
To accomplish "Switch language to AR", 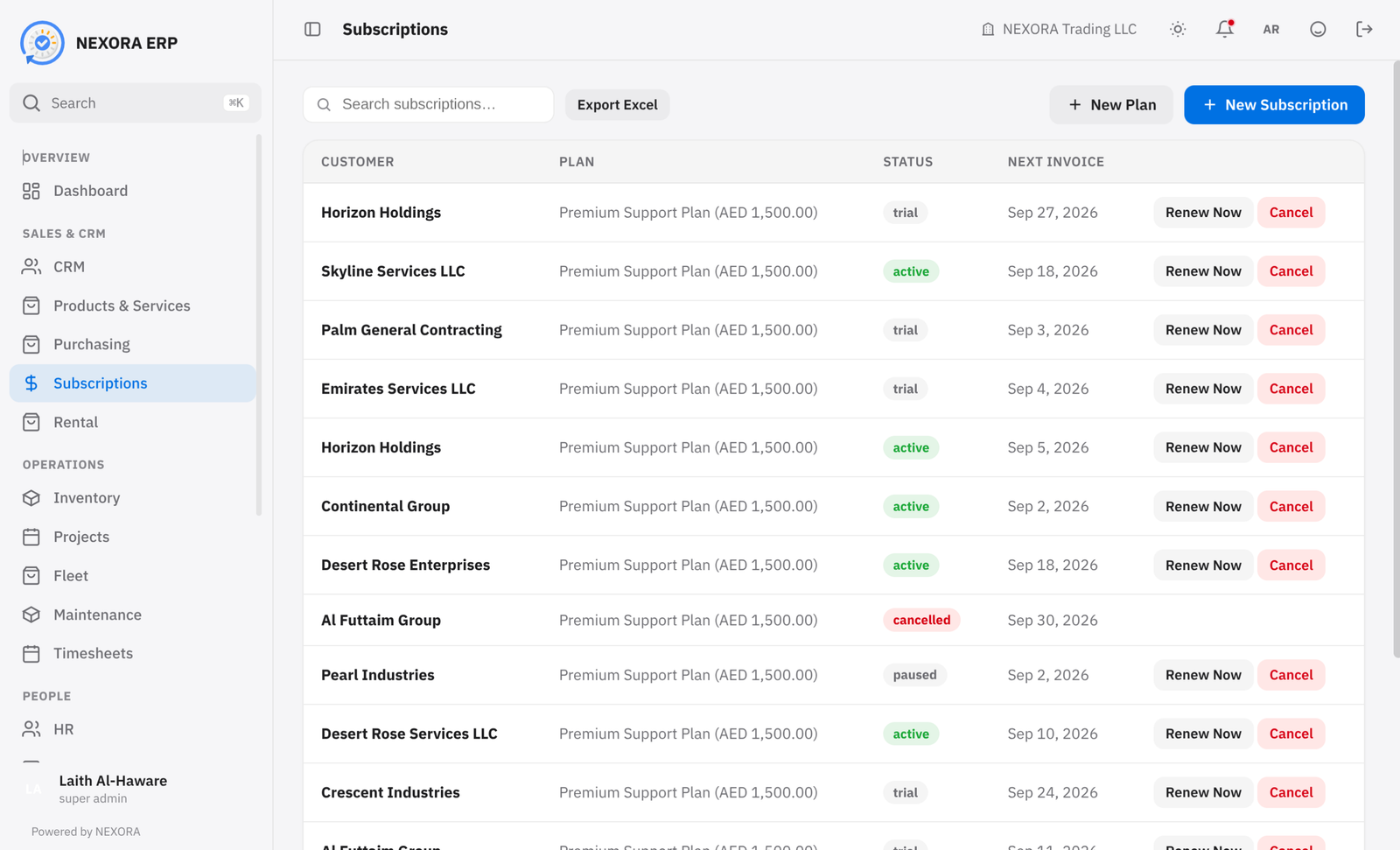I will pos(1271,29).
